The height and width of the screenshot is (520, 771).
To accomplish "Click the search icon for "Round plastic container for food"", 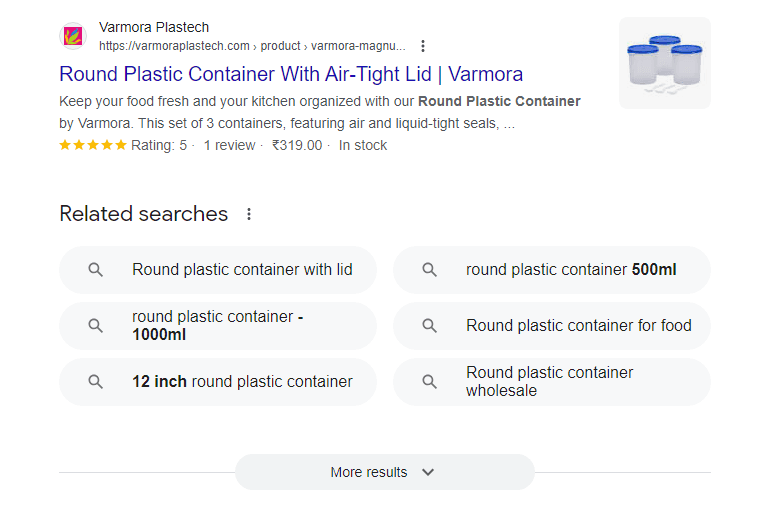I will [430, 326].
